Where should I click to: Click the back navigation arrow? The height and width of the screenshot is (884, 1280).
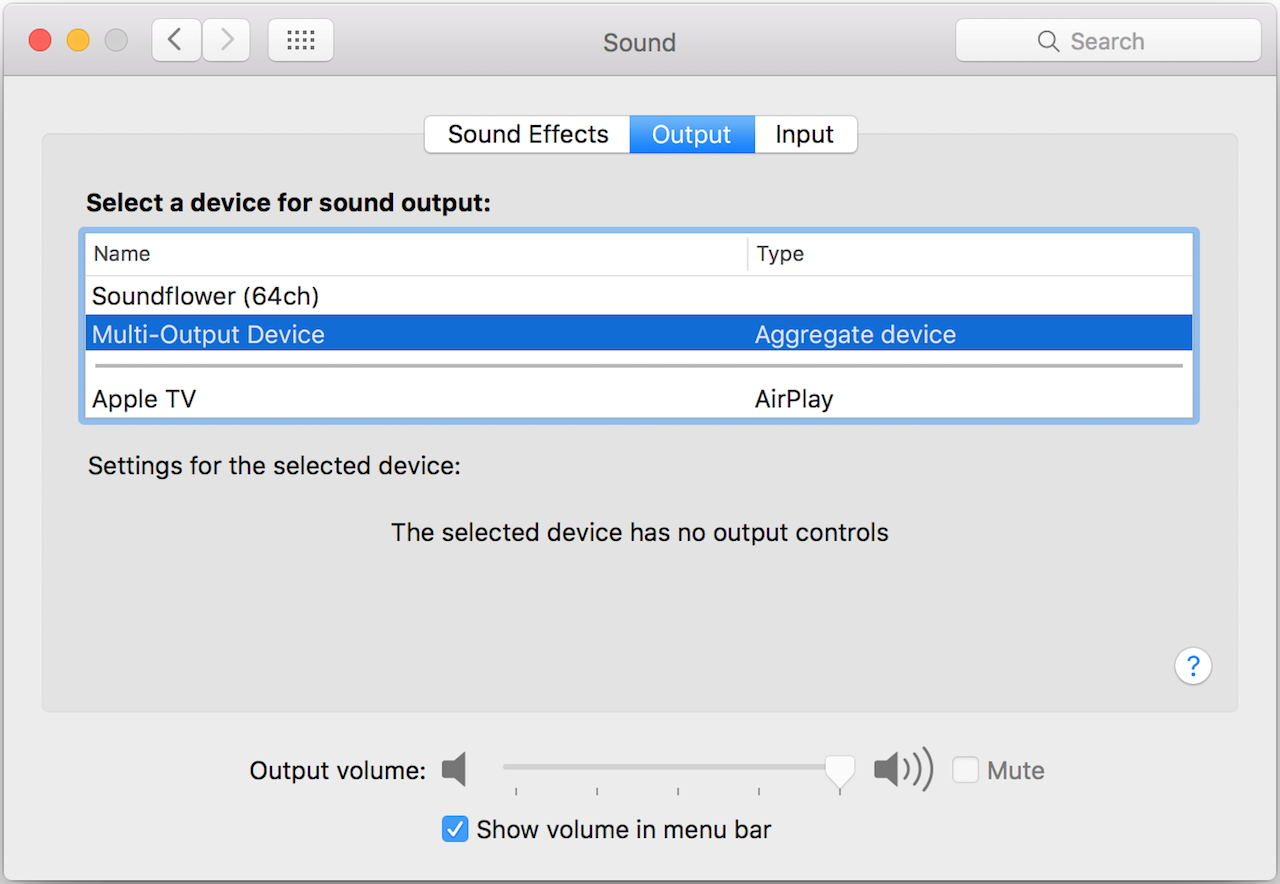click(x=176, y=40)
